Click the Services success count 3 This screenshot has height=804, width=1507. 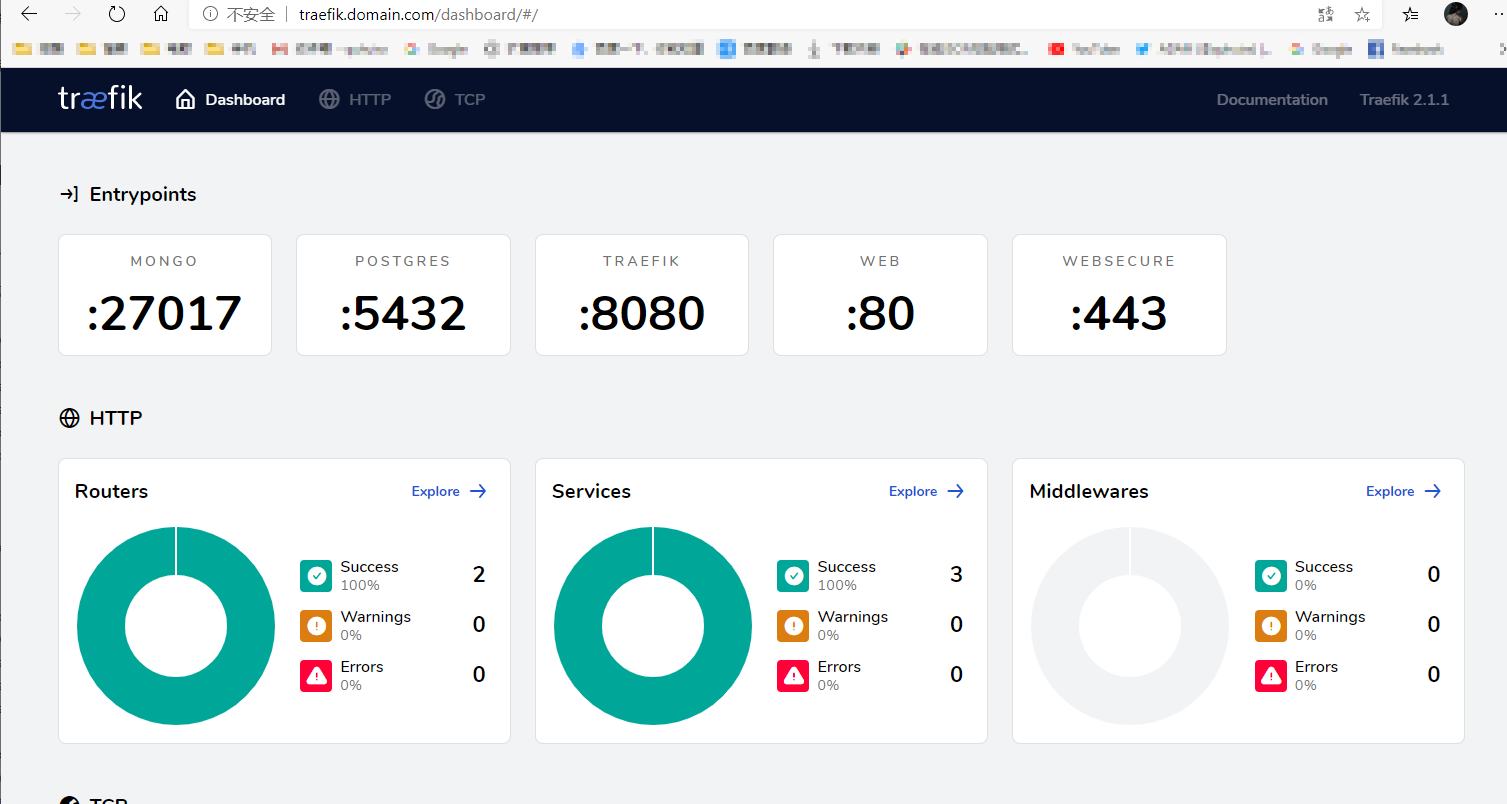(956, 574)
